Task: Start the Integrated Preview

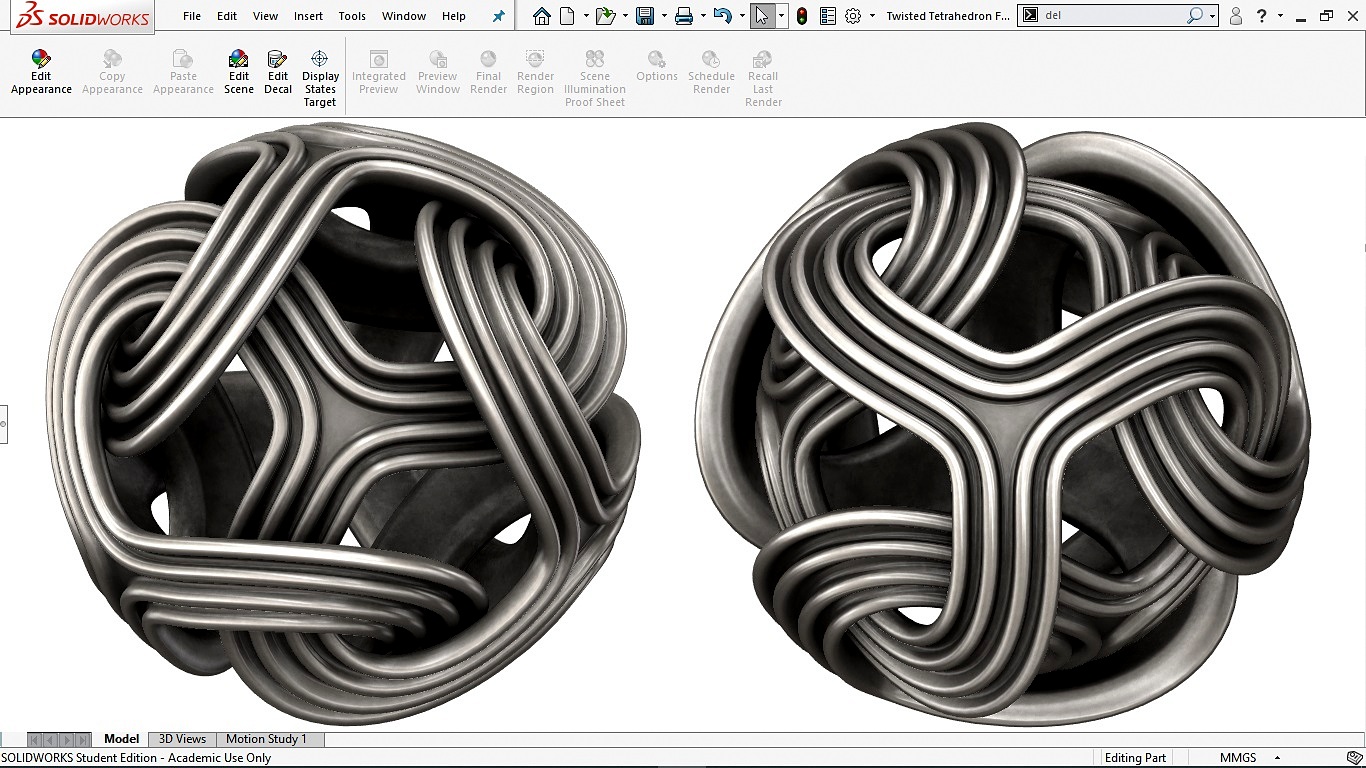Action: (379, 72)
